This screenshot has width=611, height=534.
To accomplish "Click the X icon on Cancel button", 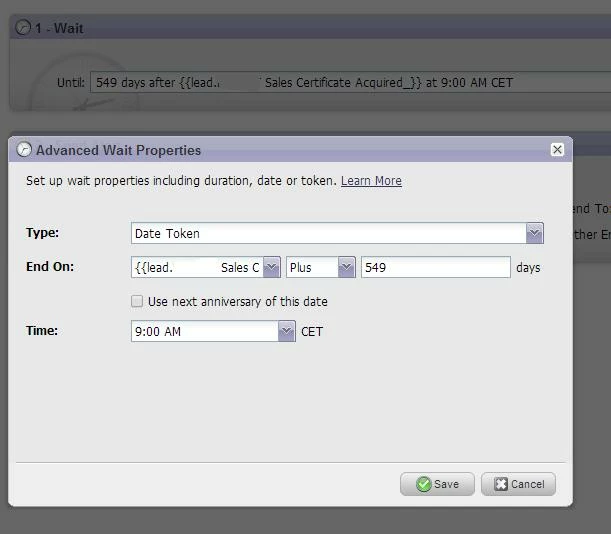I will click(x=501, y=484).
